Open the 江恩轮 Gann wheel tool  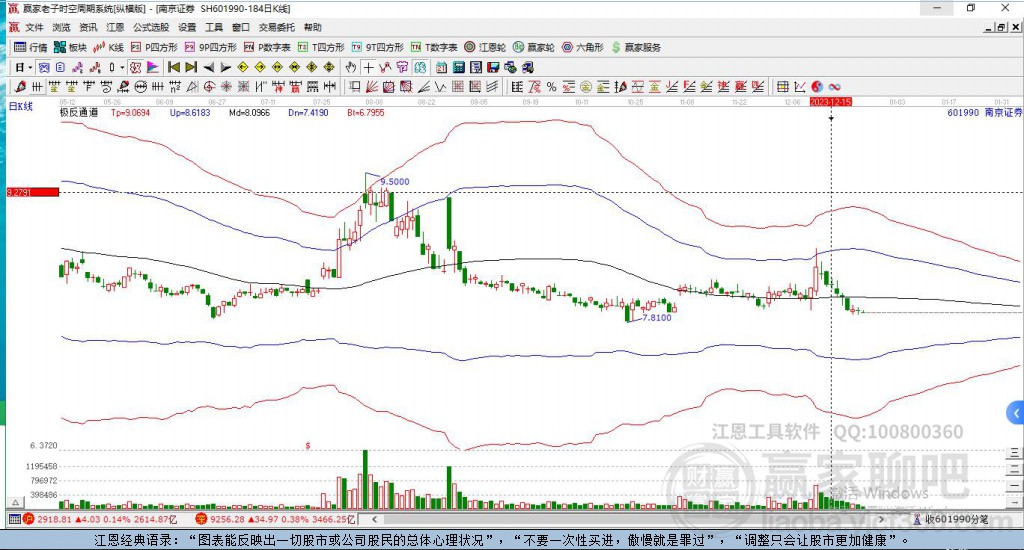pos(485,47)
